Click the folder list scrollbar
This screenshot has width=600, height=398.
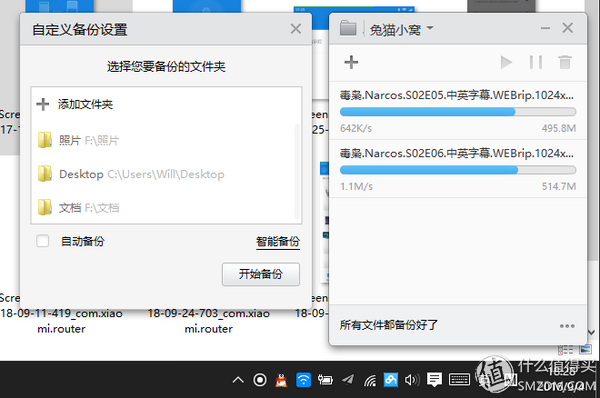coord(297,171)
